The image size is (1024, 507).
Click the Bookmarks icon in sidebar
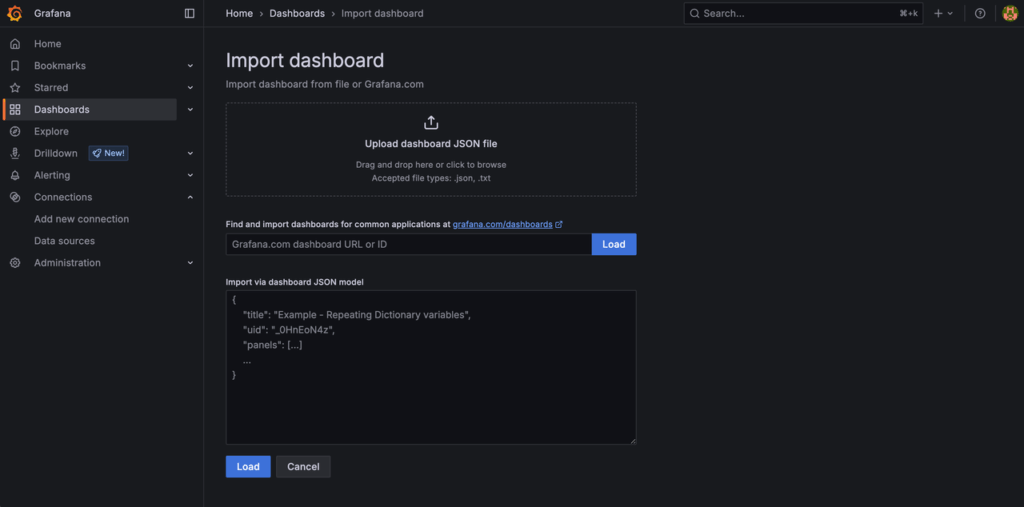tap(15, 66)
